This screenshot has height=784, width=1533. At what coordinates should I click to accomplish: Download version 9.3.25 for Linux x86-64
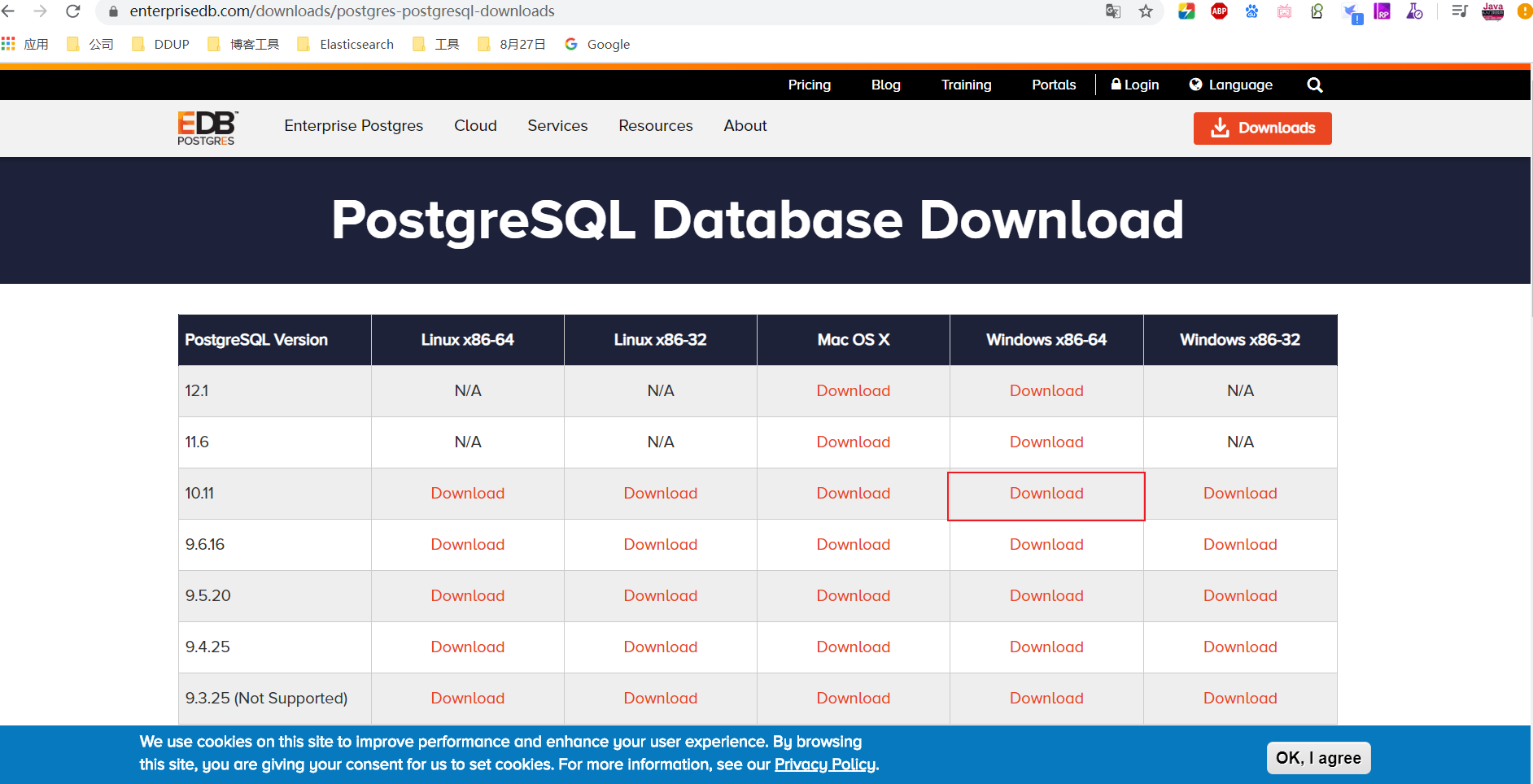tap(468, 698)
